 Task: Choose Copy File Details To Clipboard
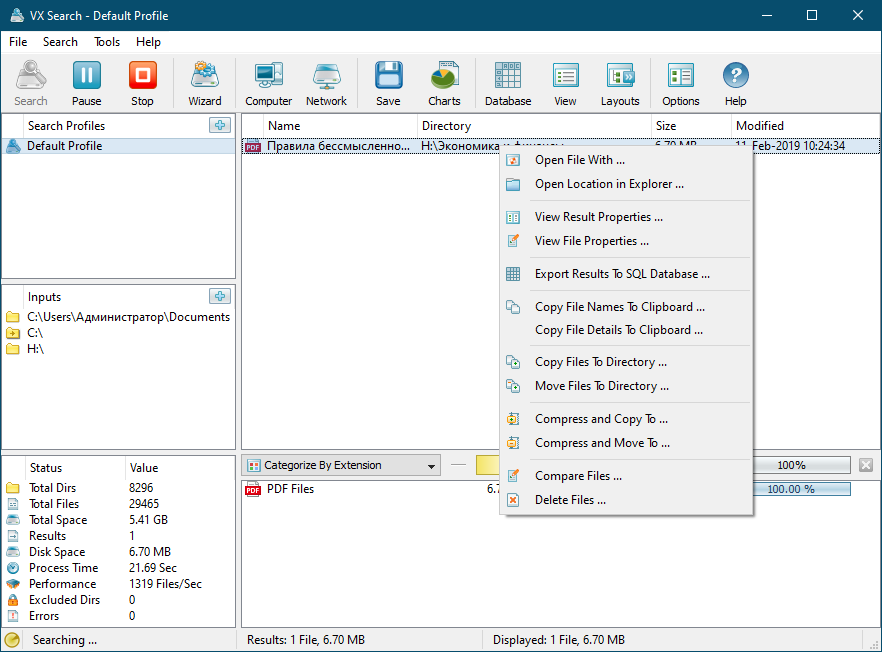[x=626, y=330]
